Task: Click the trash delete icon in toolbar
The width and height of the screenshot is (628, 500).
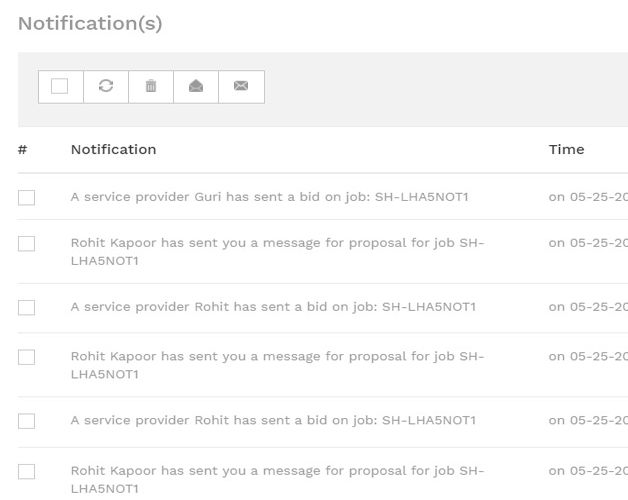Action: point(150,87)
